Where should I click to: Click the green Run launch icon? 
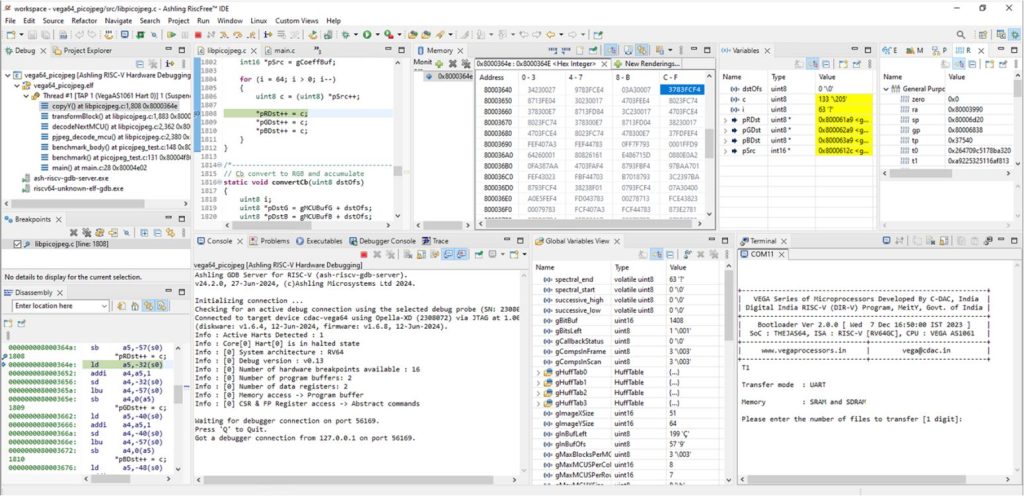click(367, 34)
